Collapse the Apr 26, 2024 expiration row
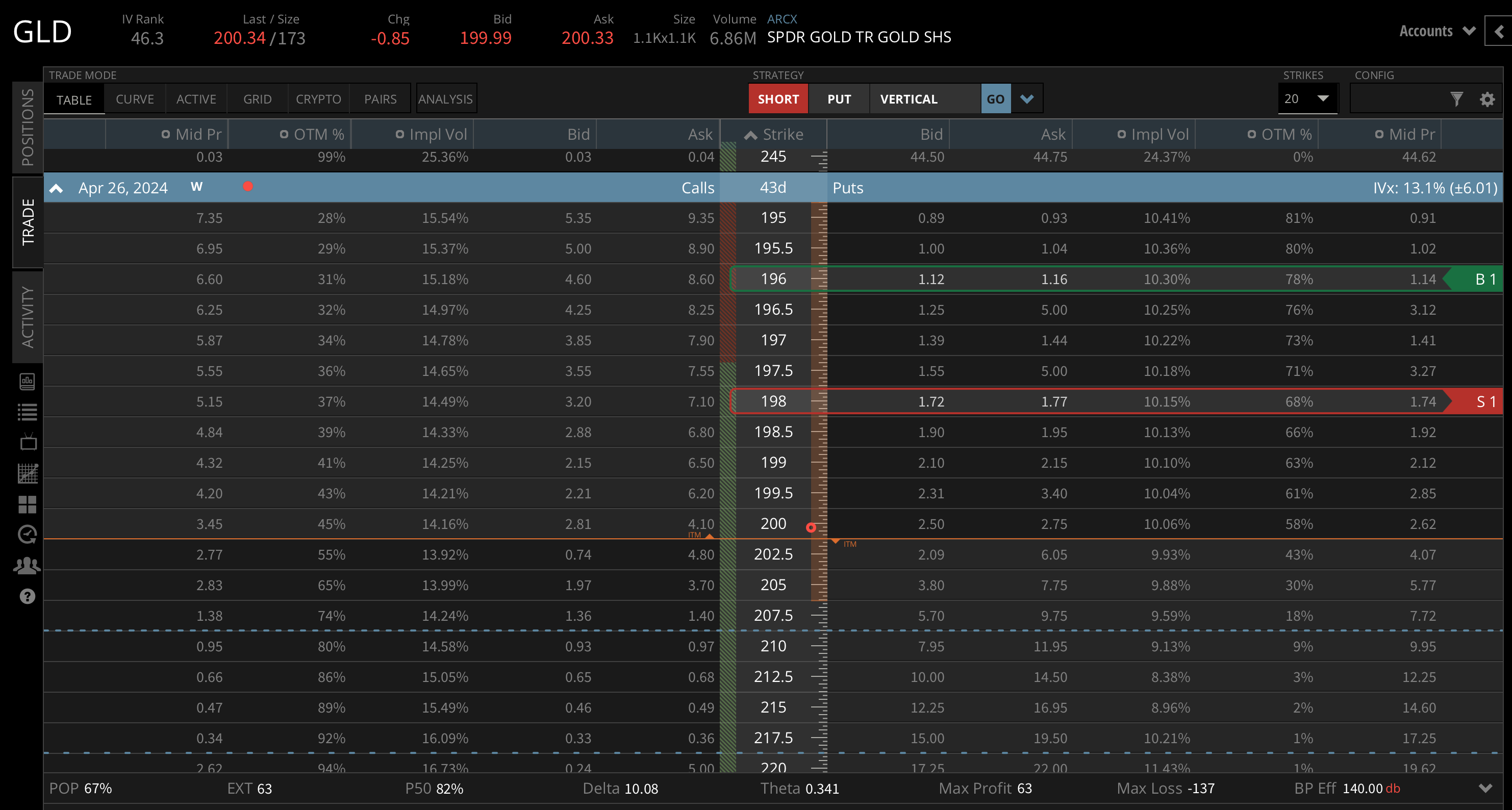Screen dimensions: 1512x810 click(56, 188)
